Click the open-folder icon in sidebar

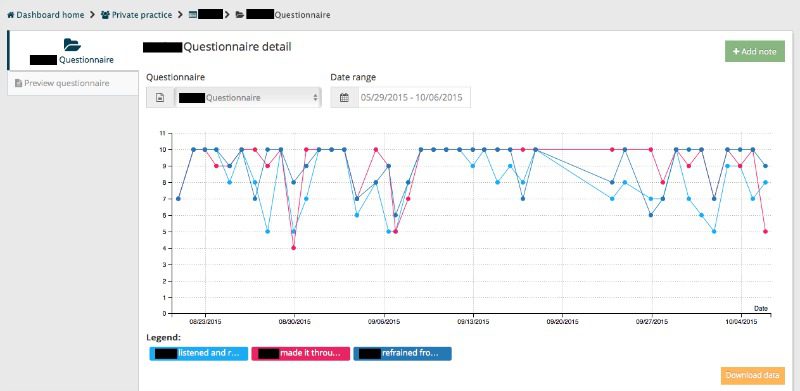tap(72, 44)
